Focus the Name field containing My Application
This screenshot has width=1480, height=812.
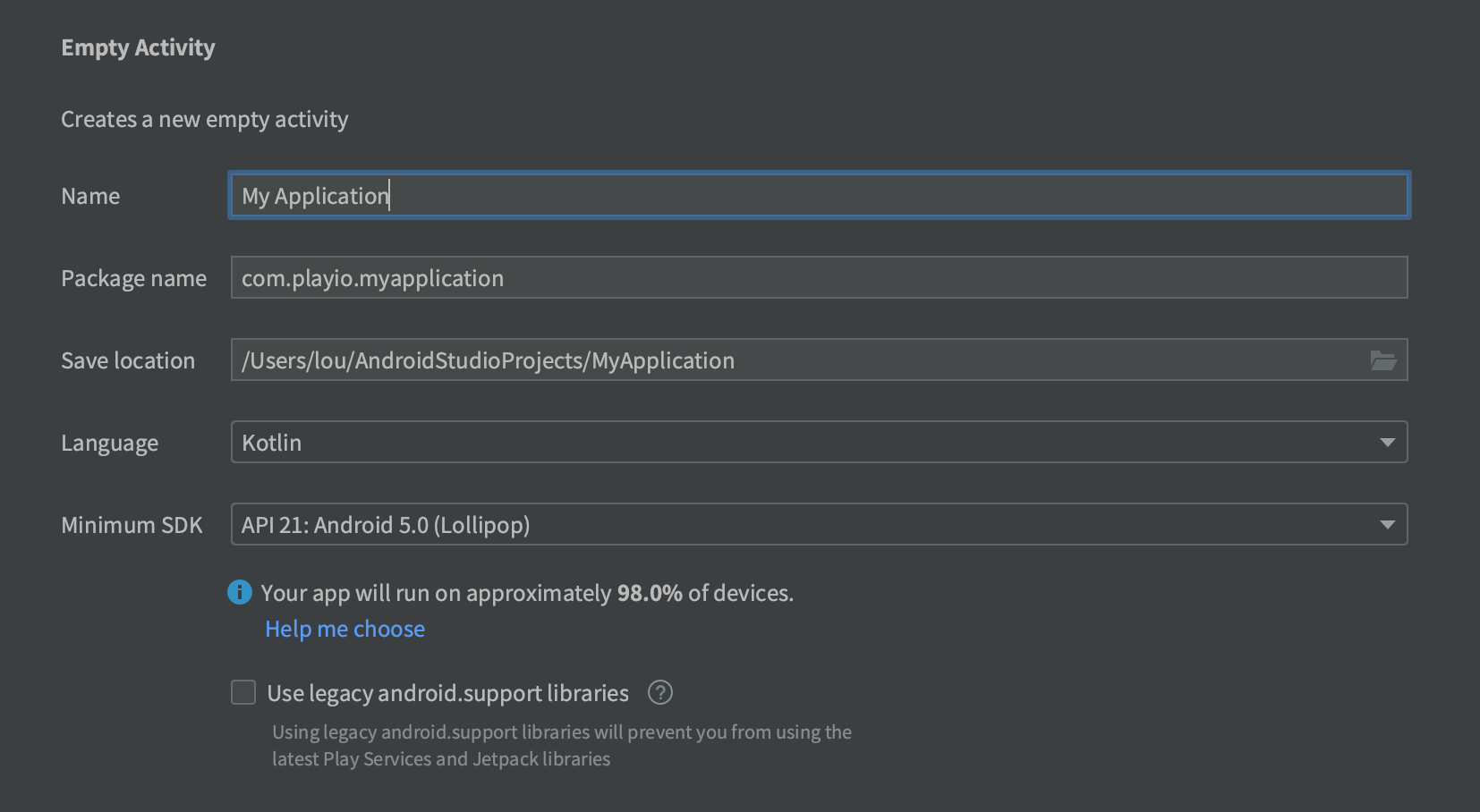(819, 195)
